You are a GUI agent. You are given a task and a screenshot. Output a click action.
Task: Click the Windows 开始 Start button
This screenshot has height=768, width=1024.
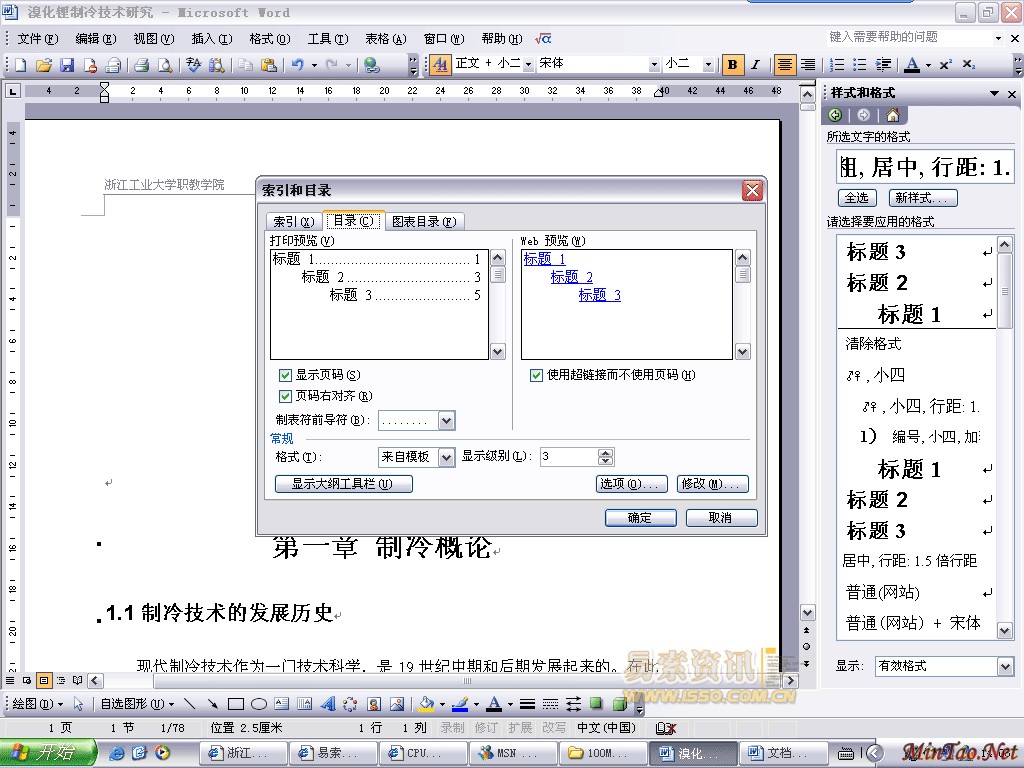click(x=48, y=753)
